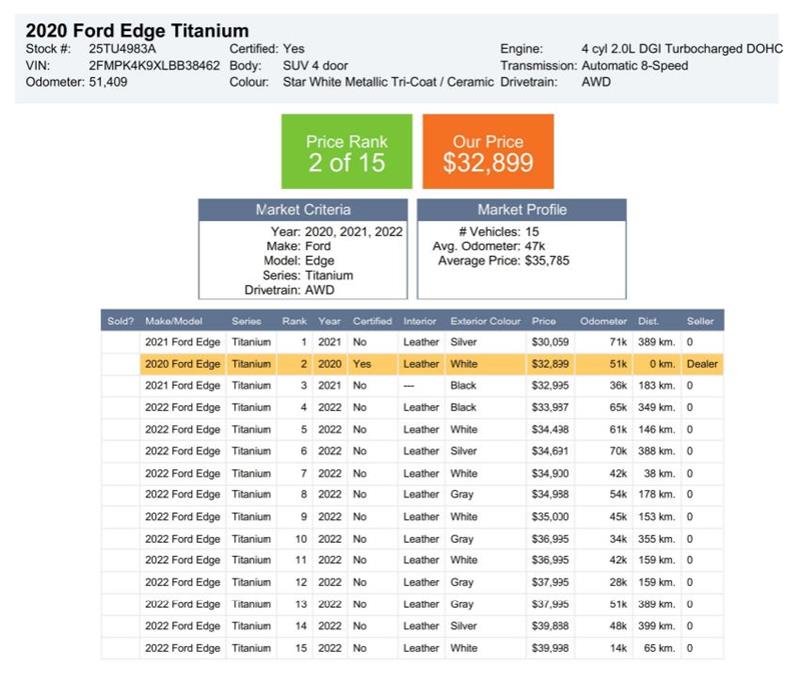The height and width of the screenshot is (696, 800).
Task: Select the rank 15 vehicle priced $39,998
Action: click(x=400, y=648)
